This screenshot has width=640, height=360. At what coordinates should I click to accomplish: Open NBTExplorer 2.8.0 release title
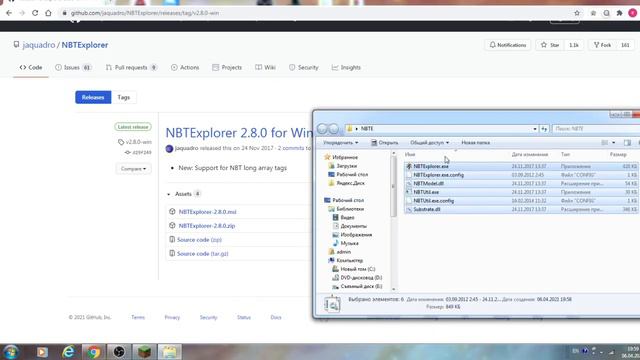[239, 133]
